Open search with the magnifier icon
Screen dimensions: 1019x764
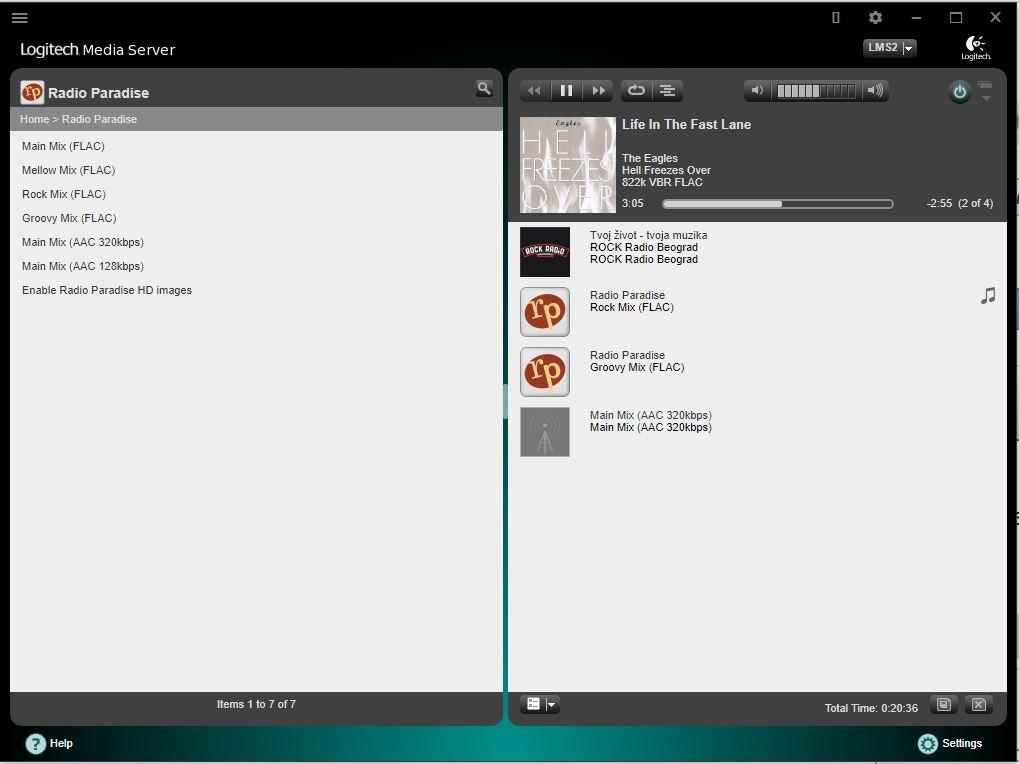(484, 88)
